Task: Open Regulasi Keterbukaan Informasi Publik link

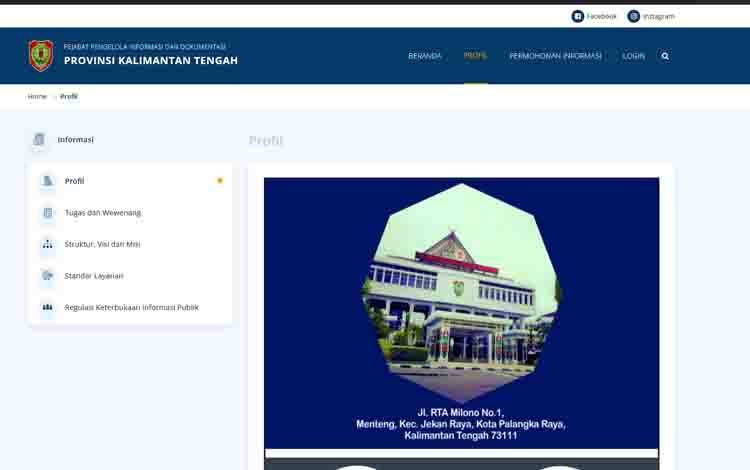Action: (132, 307)
